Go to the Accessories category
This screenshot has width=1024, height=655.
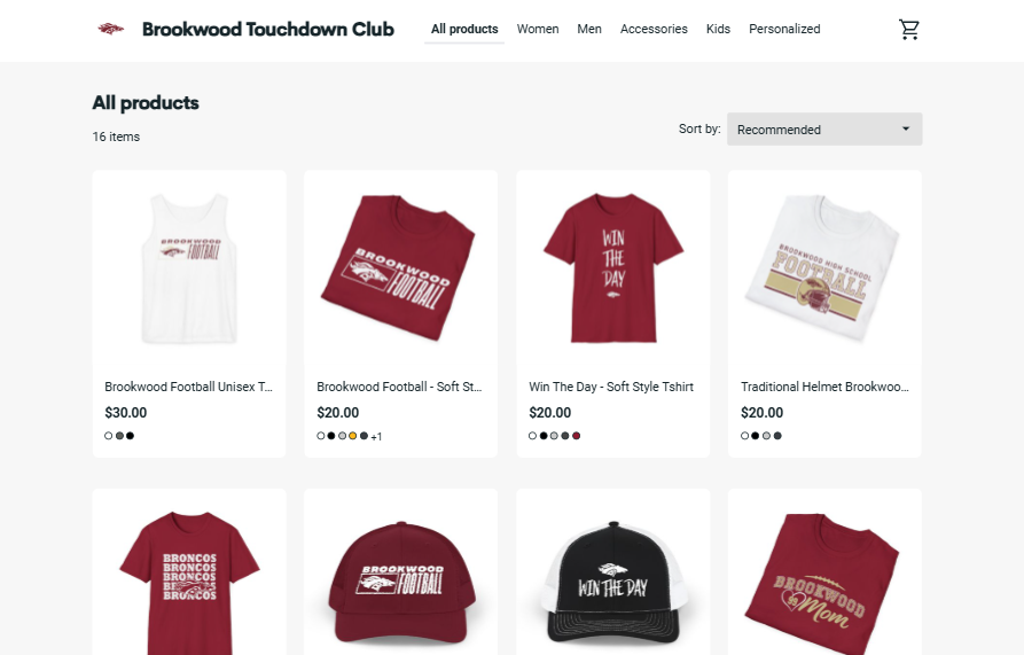(x=654, y=29)
